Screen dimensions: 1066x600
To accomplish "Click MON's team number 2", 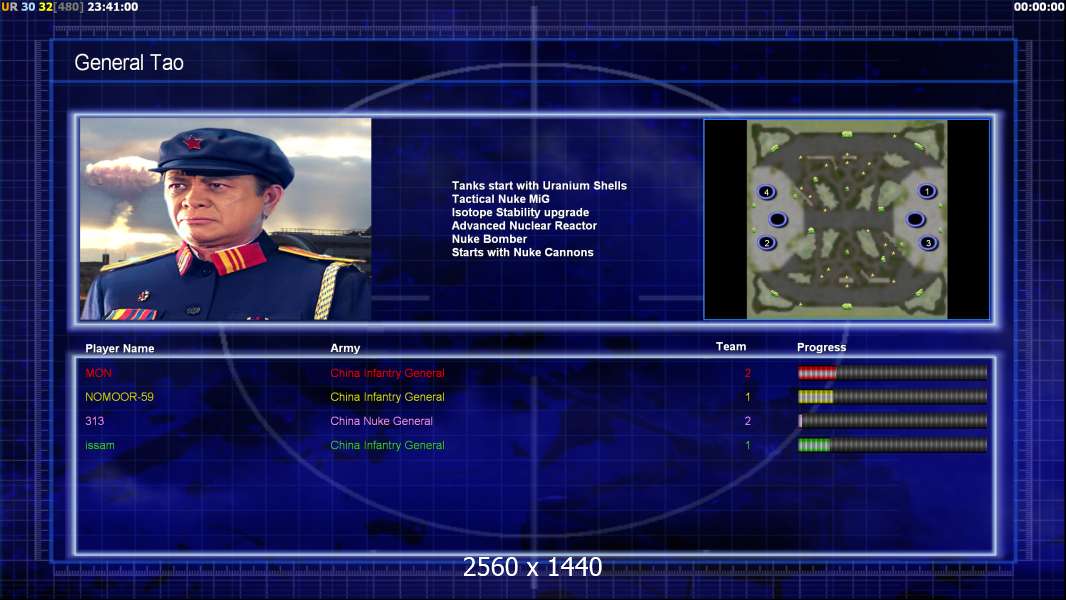I will (x=748, y=373).
